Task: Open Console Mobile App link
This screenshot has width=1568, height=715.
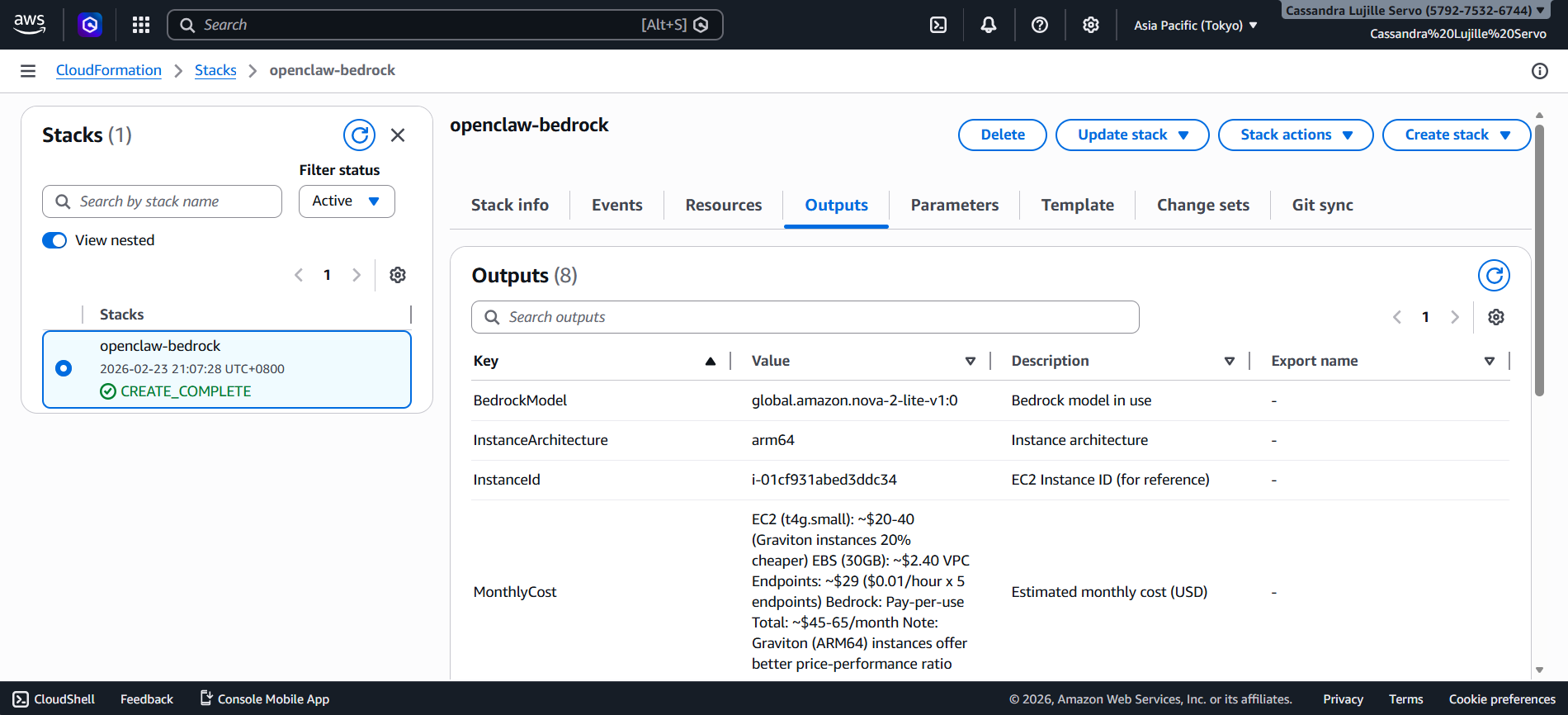Action: pyautogui.click(x=265, y=699)
